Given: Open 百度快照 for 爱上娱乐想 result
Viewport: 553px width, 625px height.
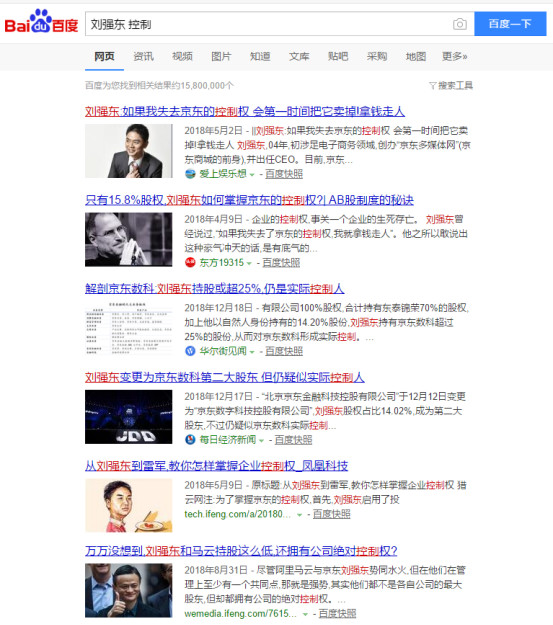Looking at the screenshot, I should click(284, 174).
